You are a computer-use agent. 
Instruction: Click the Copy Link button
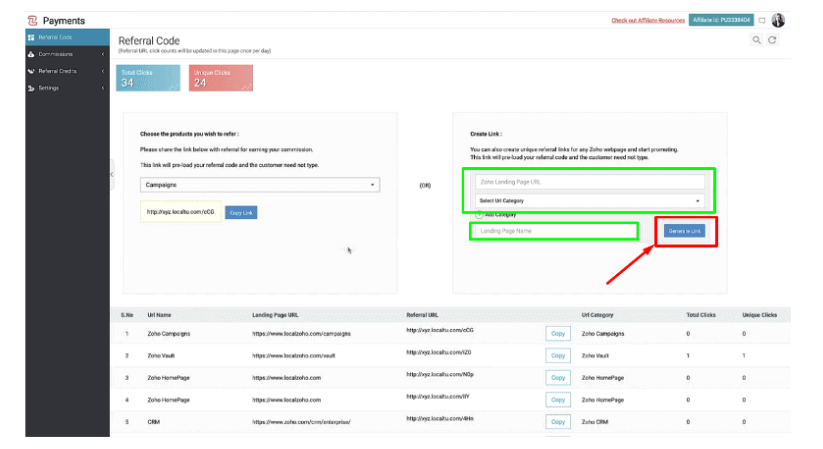coord(241,213)
